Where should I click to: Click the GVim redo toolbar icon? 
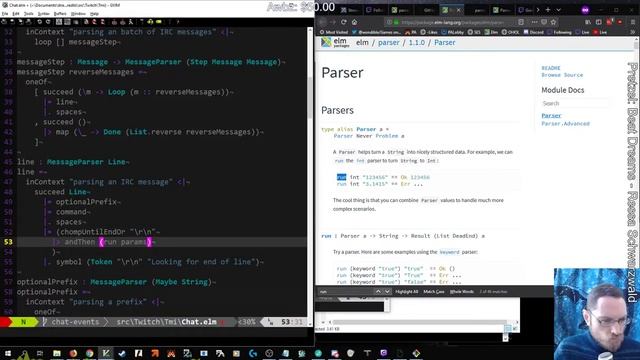(48, 22)
